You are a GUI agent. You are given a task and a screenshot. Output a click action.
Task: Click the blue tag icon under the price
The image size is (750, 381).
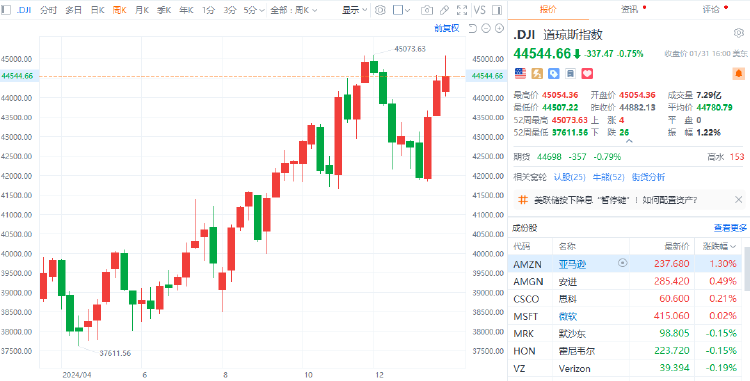pos(554,73)
